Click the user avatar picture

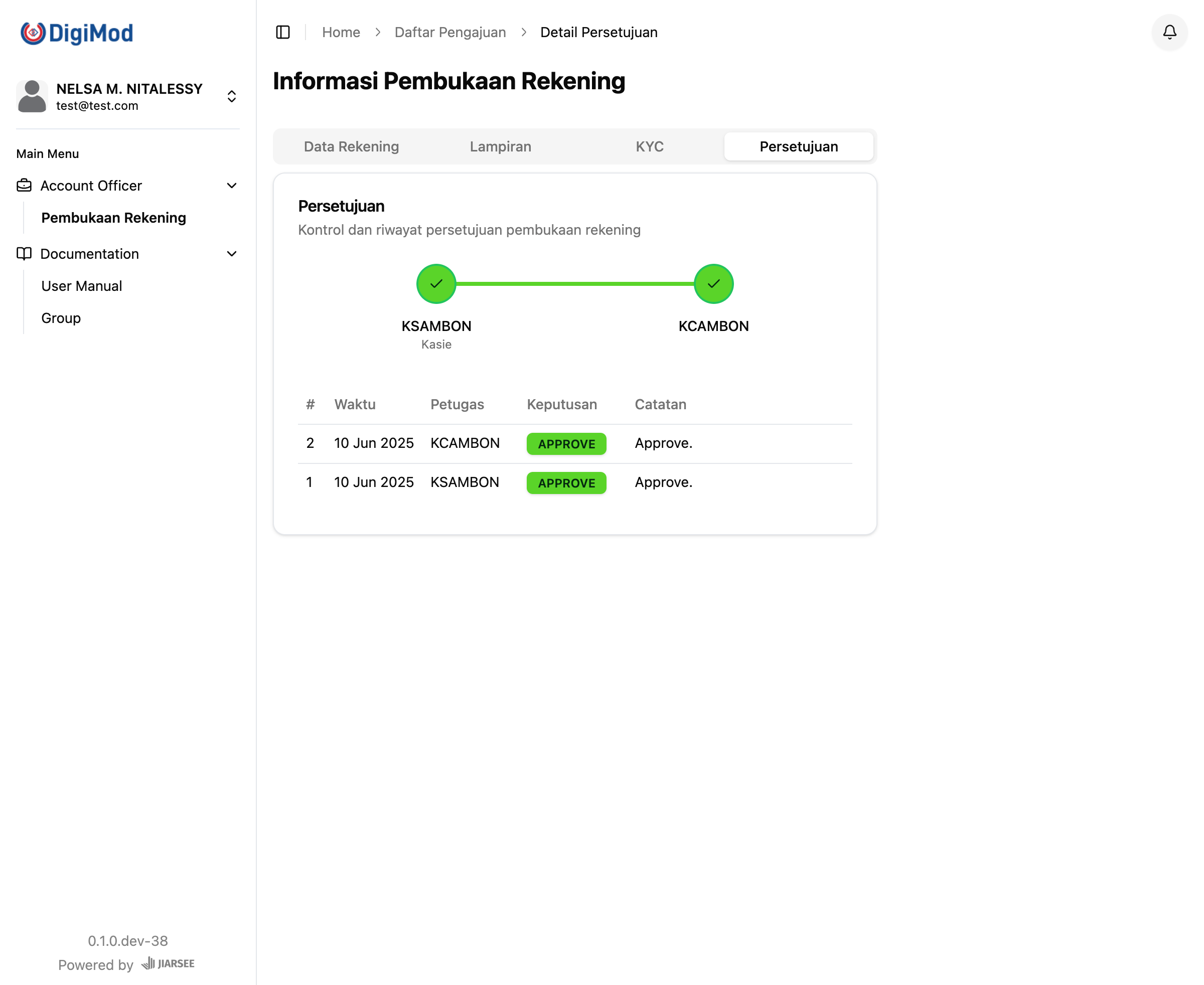32,96
